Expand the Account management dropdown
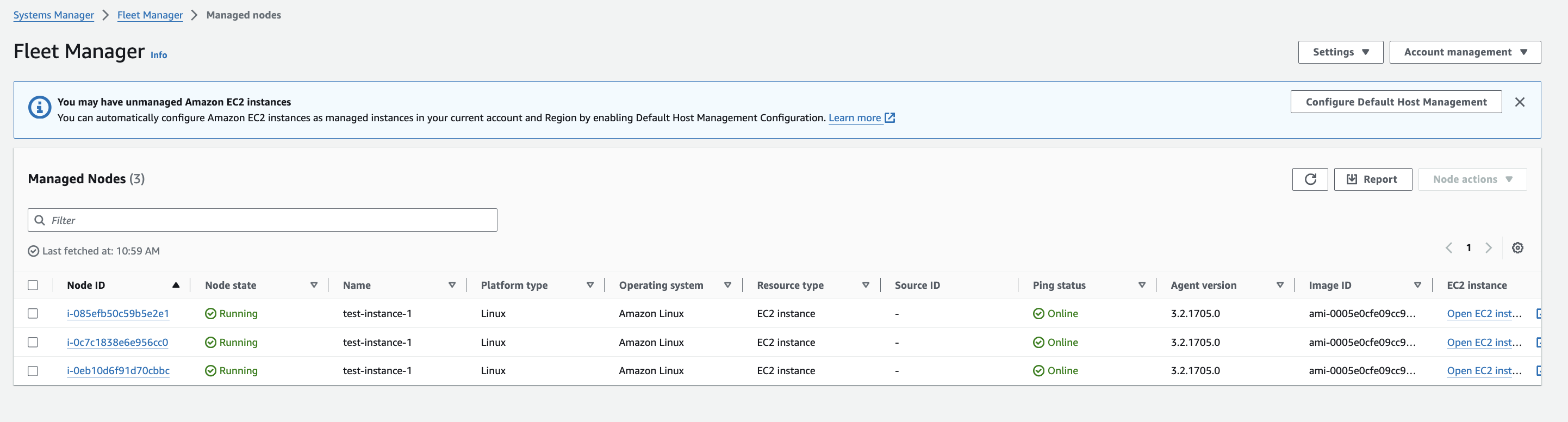The width and height of the screenshot is (1568, 422). 1465,52
